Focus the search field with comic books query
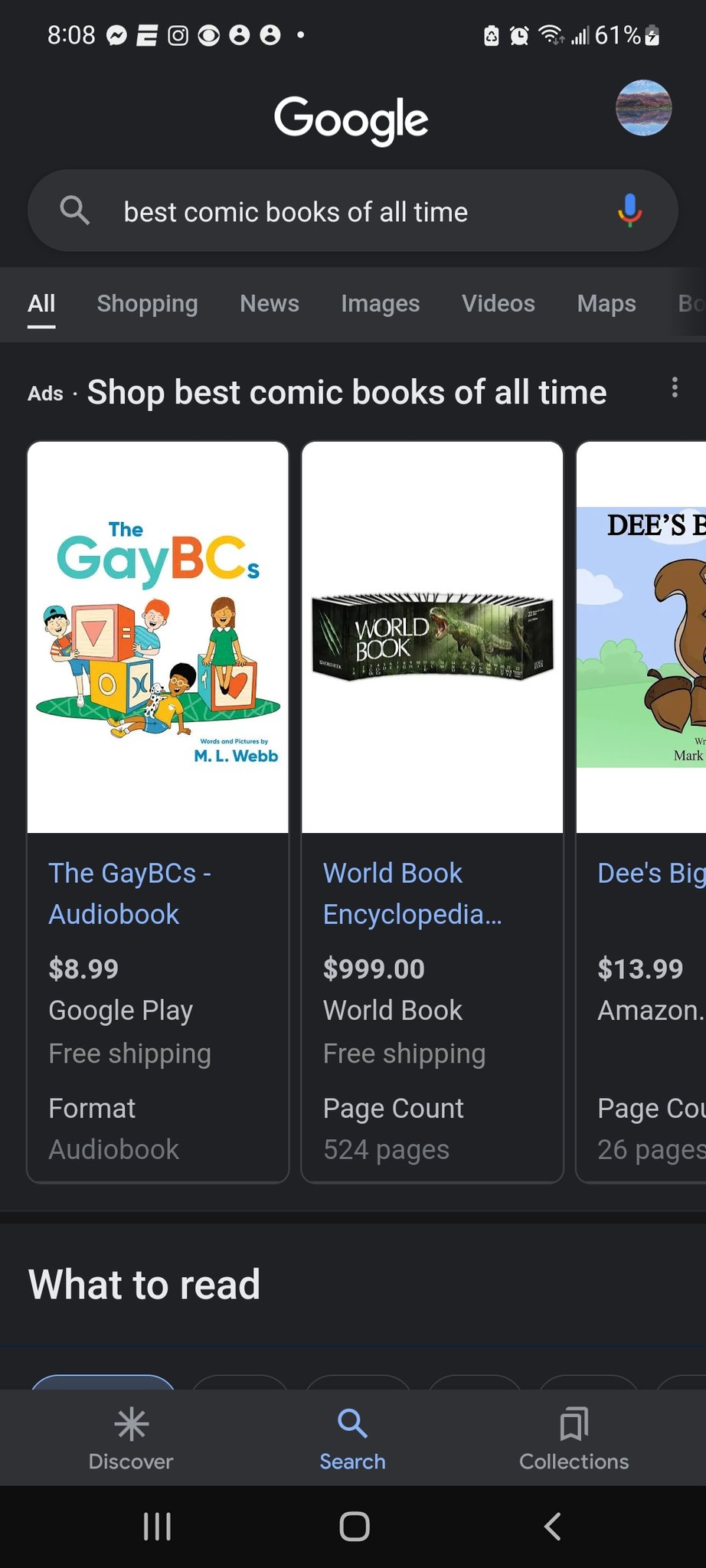 353,211
